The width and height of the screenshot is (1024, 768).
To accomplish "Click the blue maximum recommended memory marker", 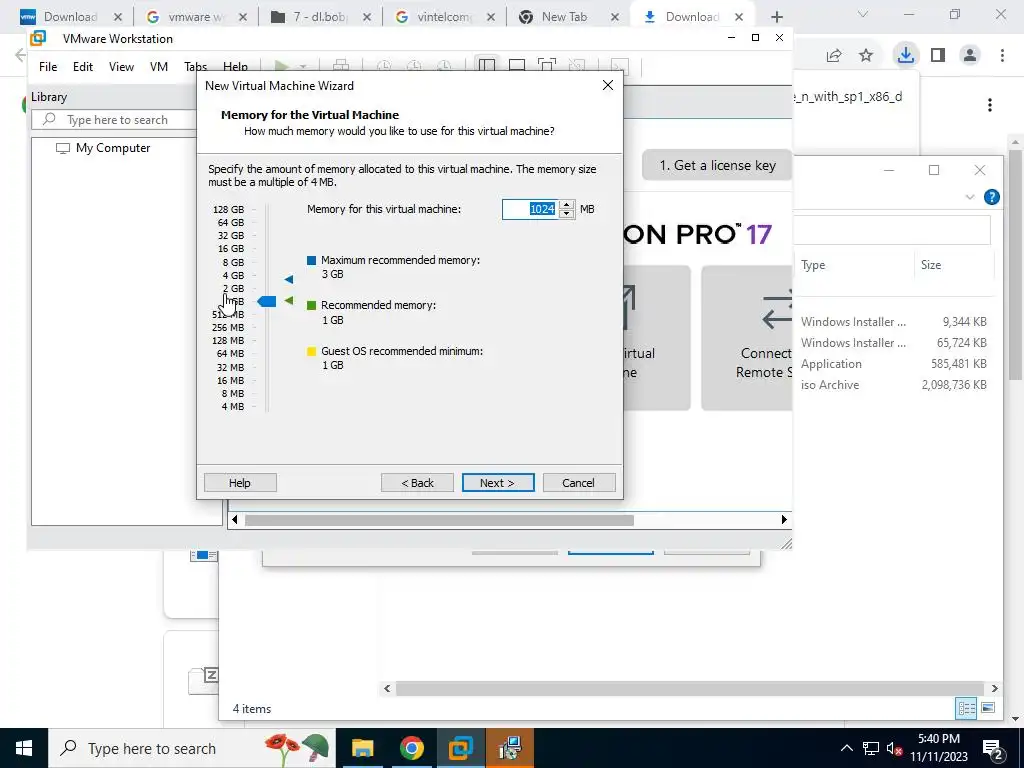I will (x=289, y=279).
